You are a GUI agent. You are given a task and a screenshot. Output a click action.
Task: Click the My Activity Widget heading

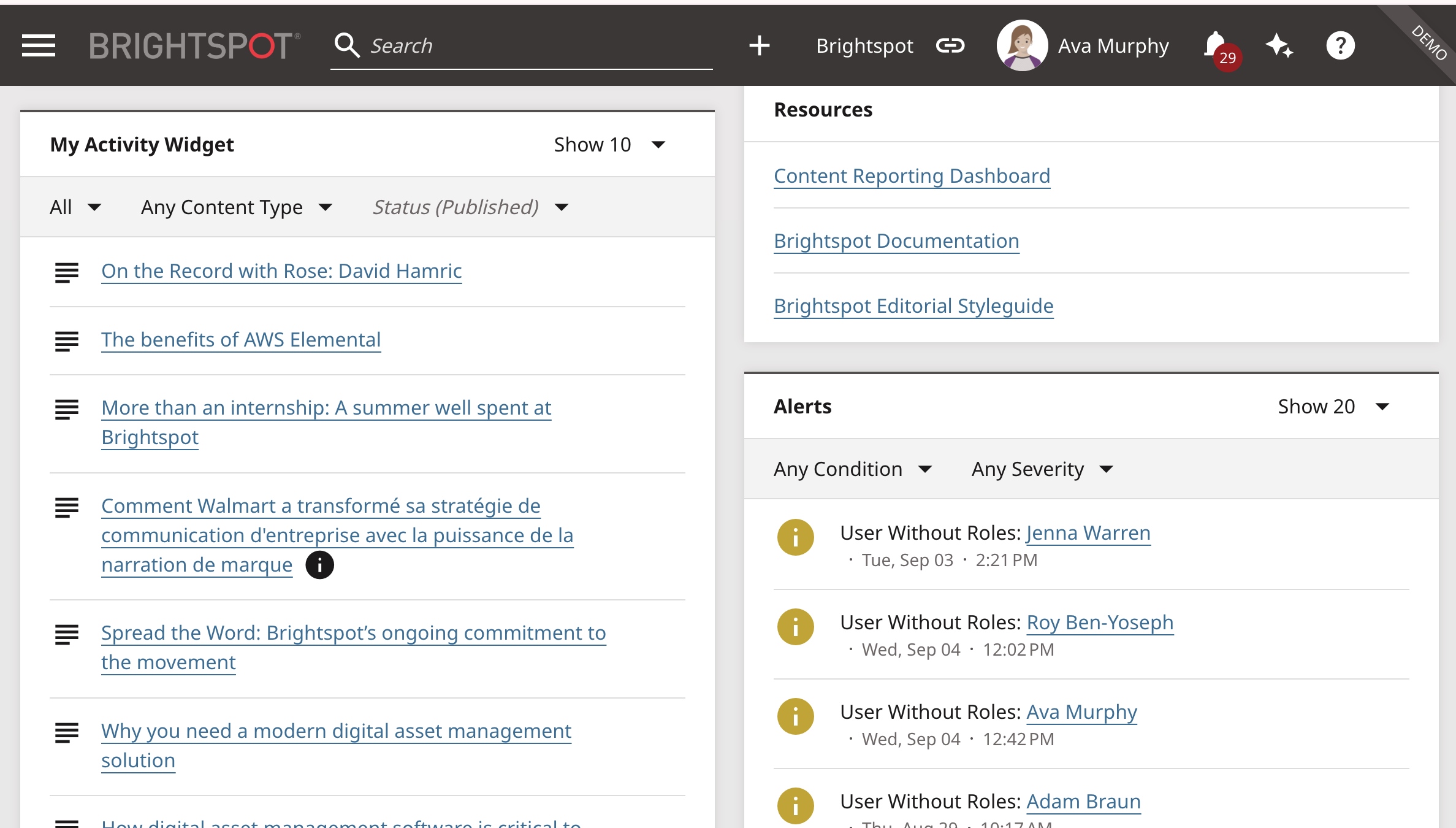142,145
